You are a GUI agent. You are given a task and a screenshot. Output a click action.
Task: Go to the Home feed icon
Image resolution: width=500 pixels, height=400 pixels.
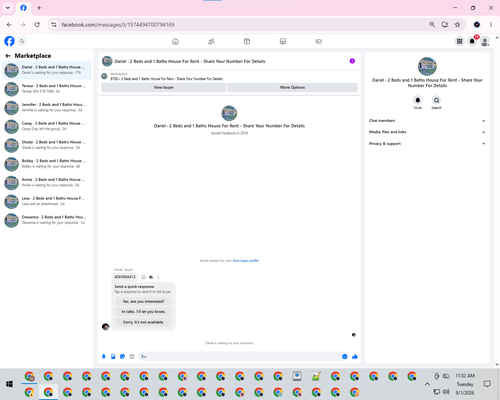[175, 41]
